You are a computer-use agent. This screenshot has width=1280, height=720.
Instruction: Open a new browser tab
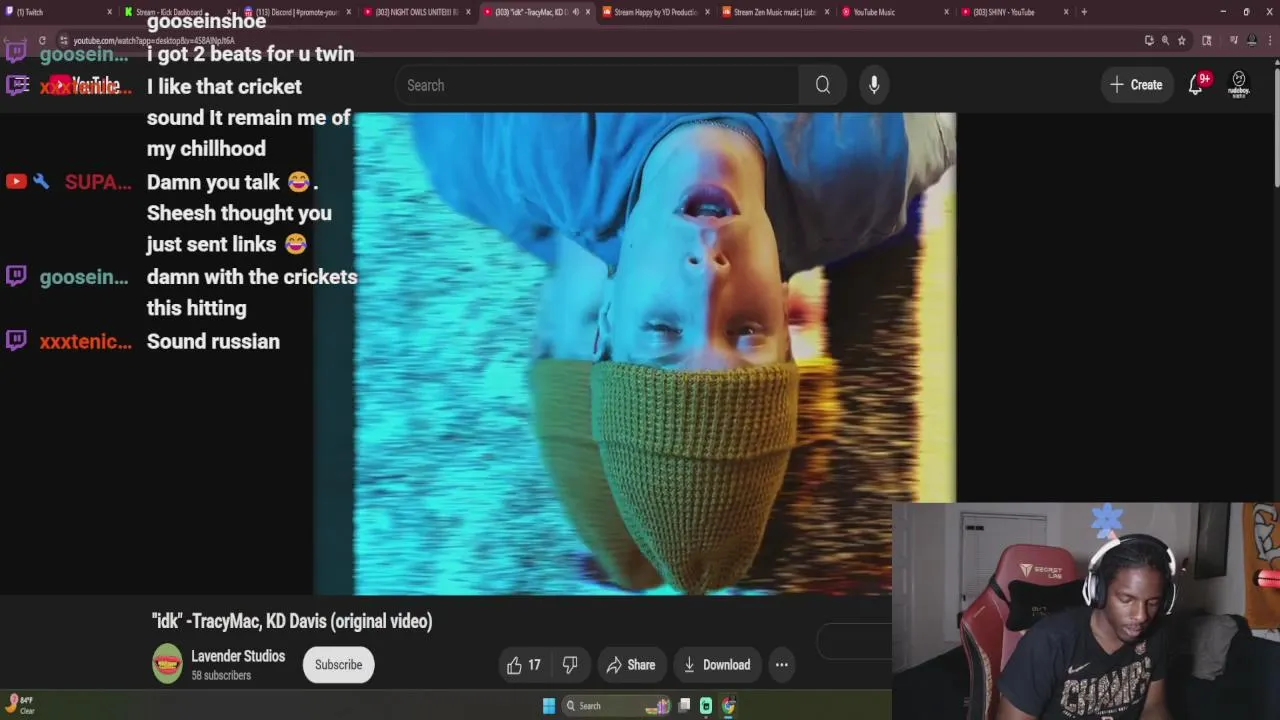1084,12
